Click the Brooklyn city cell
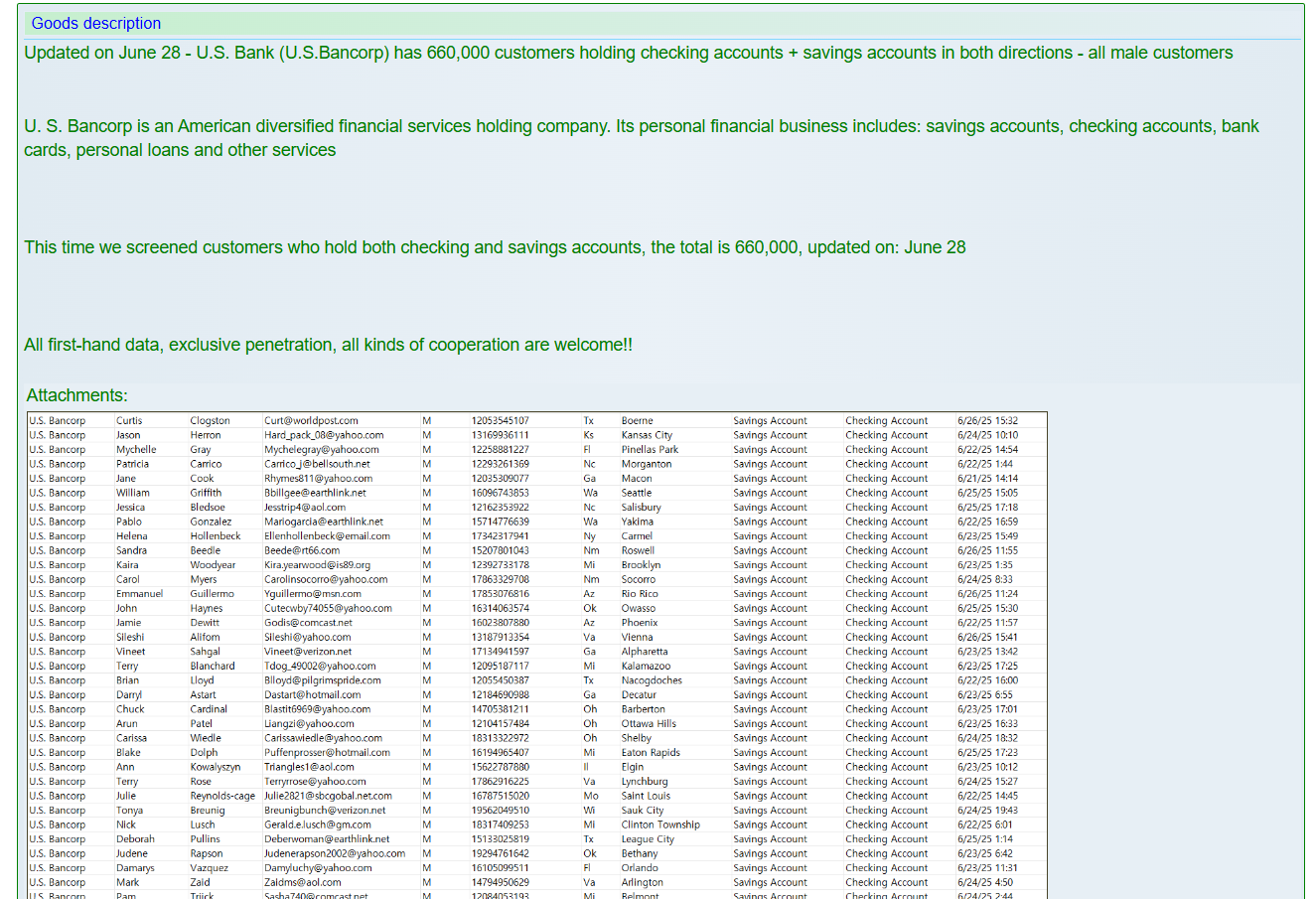This screenshot has width=1316, height=899. (x=641, y=565)
